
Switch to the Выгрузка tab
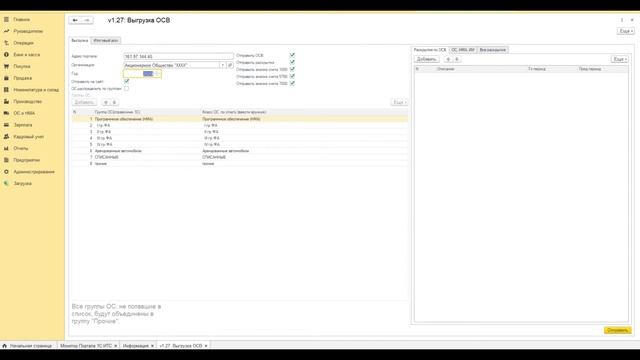pyautogui.click(x=80, y=40)
